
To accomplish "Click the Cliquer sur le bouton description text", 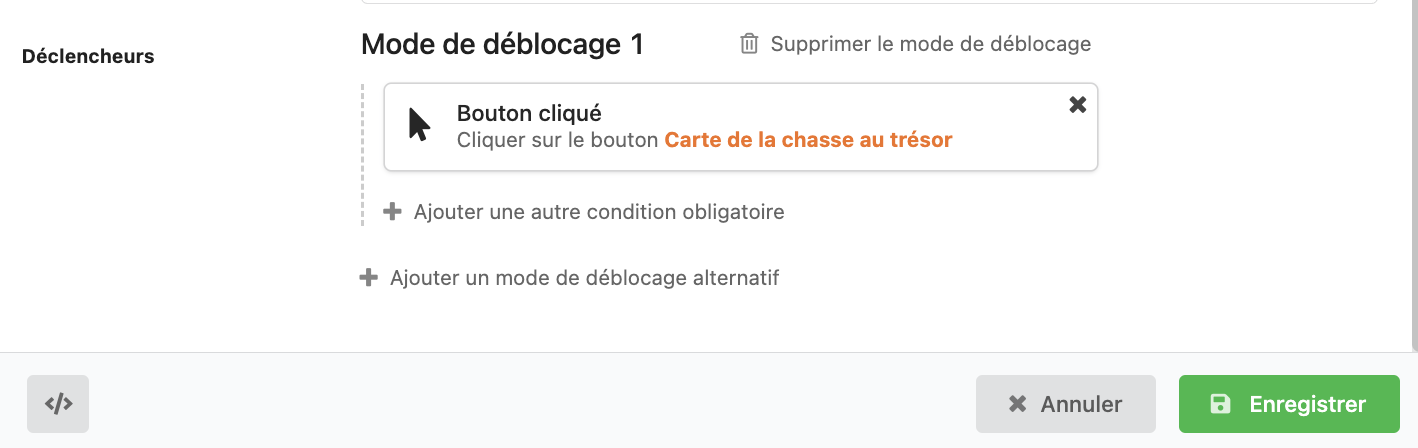I will tap(558, 140).
